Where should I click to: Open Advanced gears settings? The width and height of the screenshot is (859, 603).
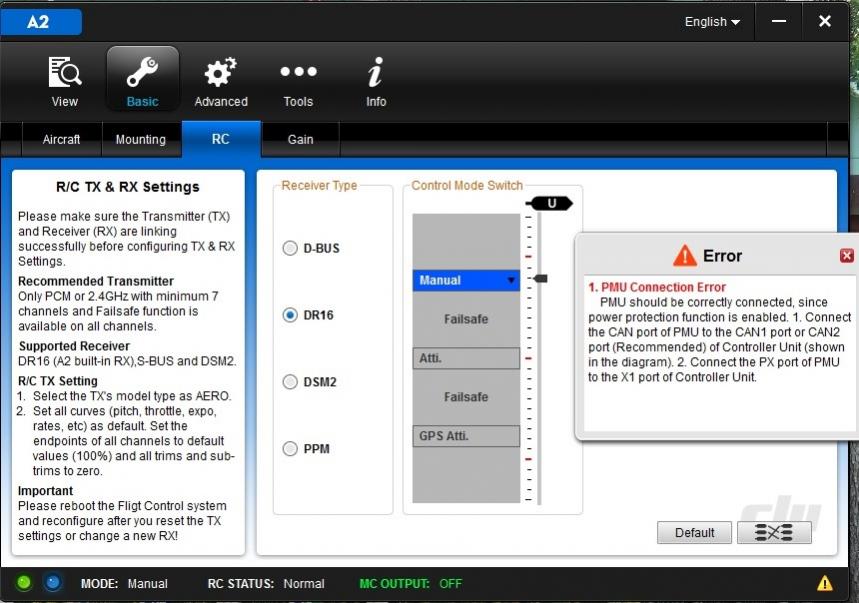(220, 72)
